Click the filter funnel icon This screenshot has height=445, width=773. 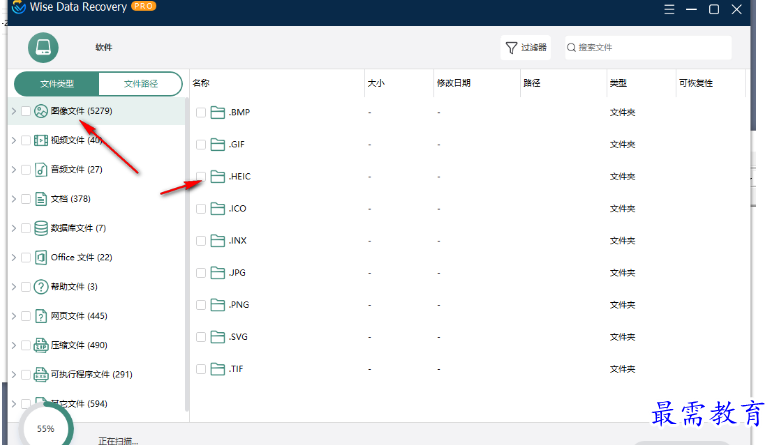click(511, 48)
